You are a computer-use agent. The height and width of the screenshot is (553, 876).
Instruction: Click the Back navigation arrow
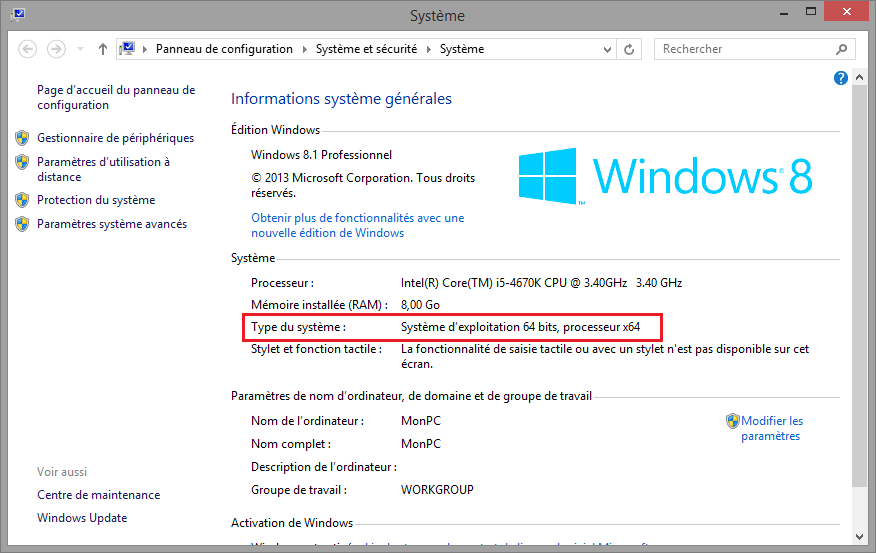[28, 49]
